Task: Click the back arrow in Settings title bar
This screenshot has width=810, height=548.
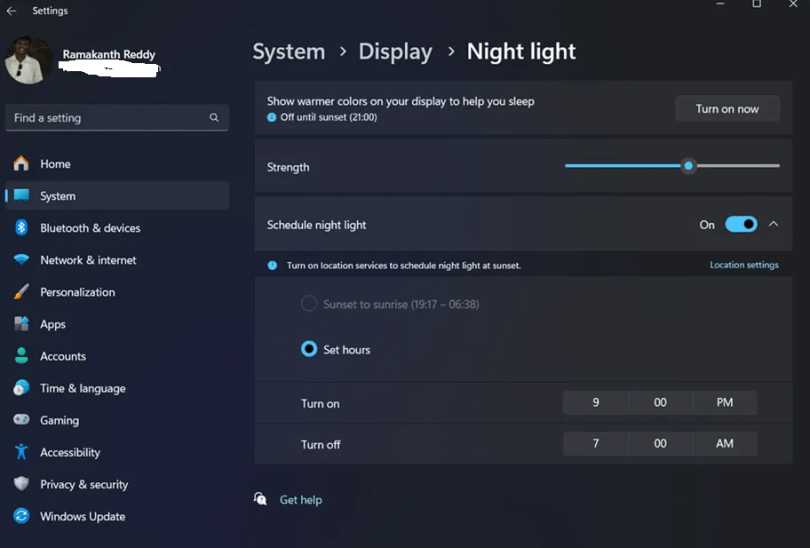Action: pos(11,10)
